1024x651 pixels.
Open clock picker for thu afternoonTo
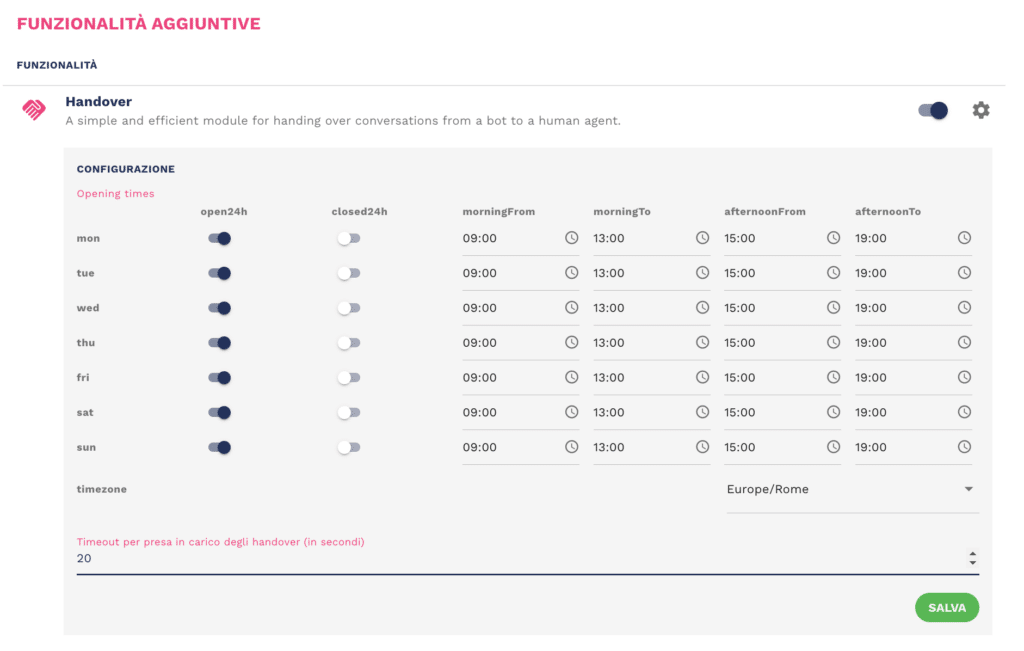pos(964,342)
